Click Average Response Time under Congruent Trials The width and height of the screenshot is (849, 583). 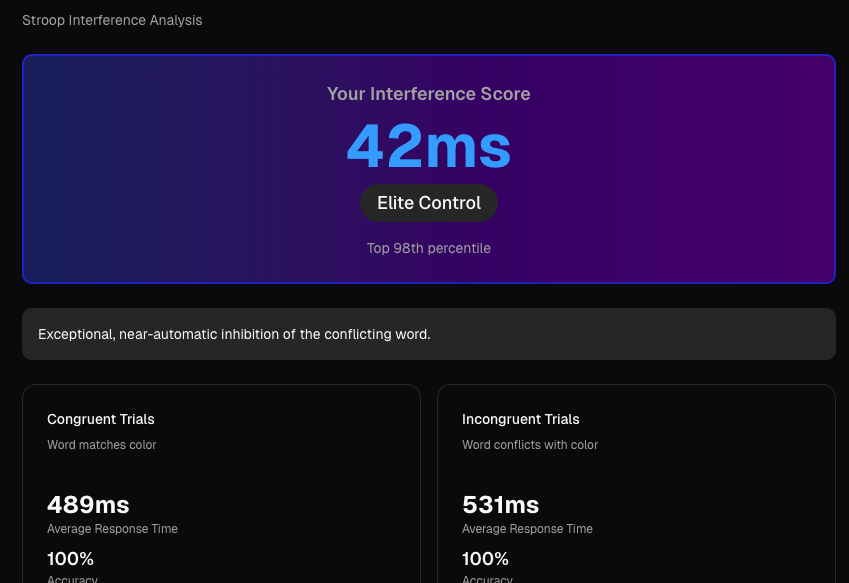tap(112, 529)
